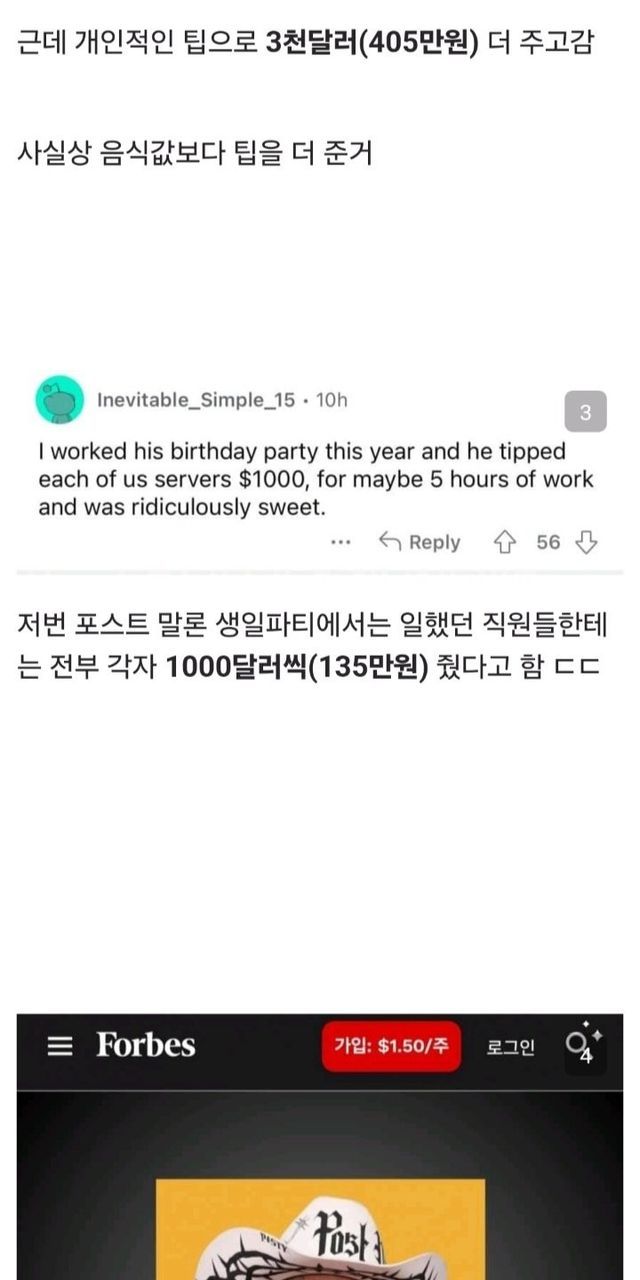Select the bold 1000달러씩(135만원) text
This screenshot has width=640, height=1280.
(297, 668)
